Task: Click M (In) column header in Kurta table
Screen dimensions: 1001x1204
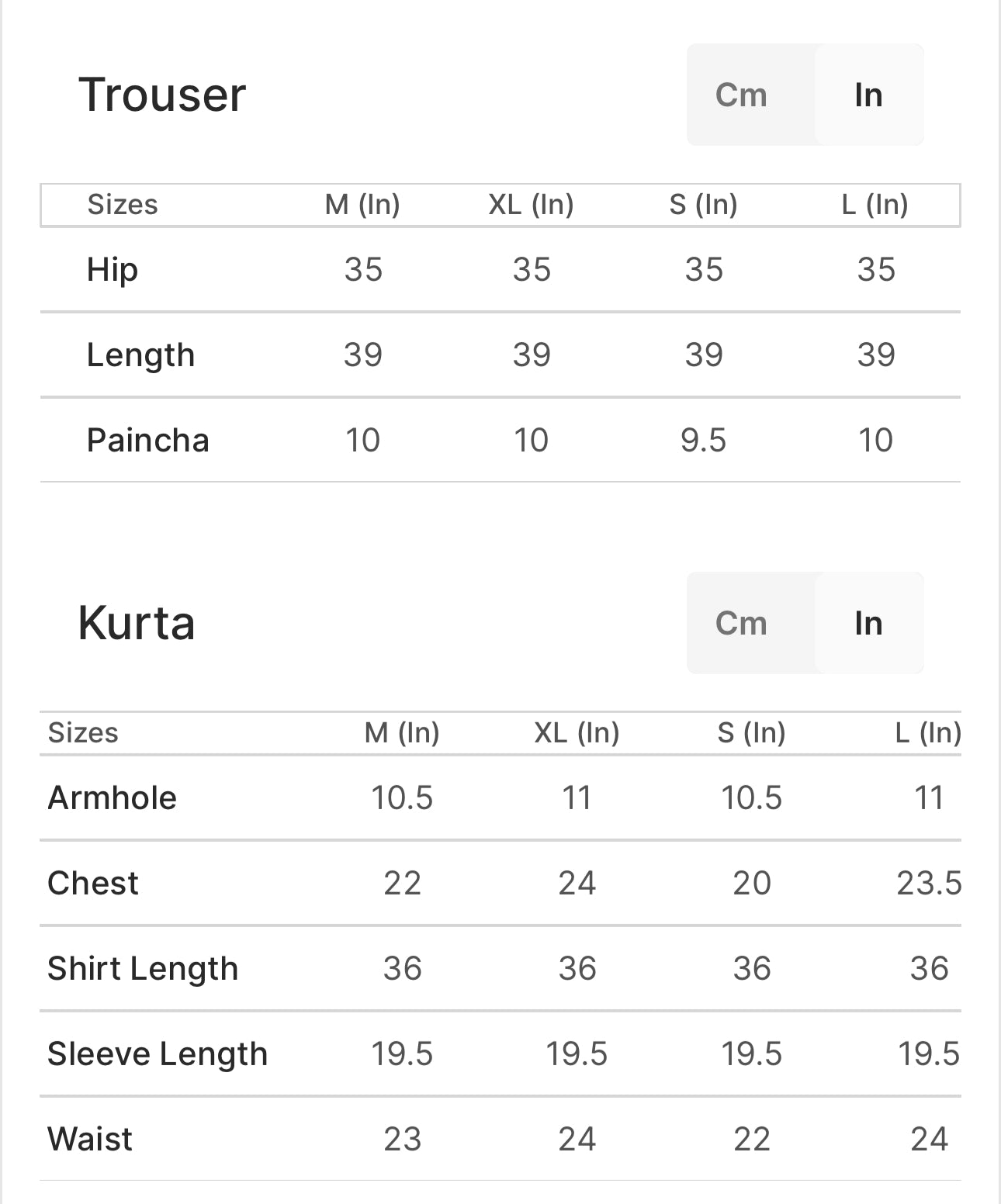Action: point(402,732)
